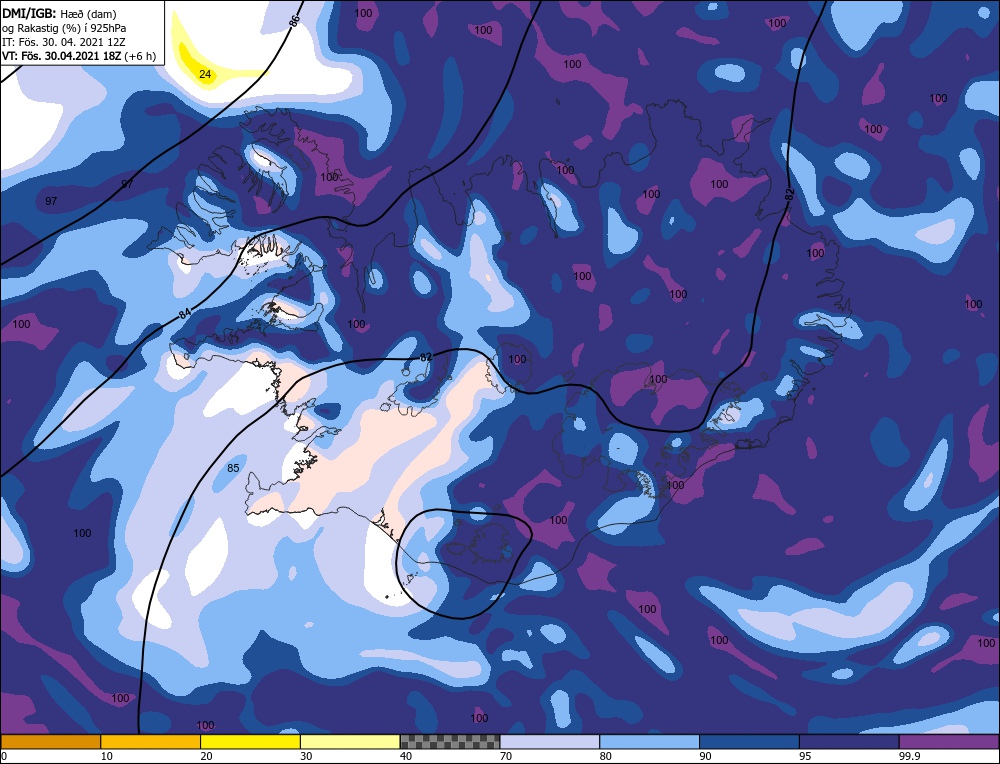Click the legend scale tick '80'
Image resolution: width=1000 pixels, height=764 pixels.
point(606,756)
